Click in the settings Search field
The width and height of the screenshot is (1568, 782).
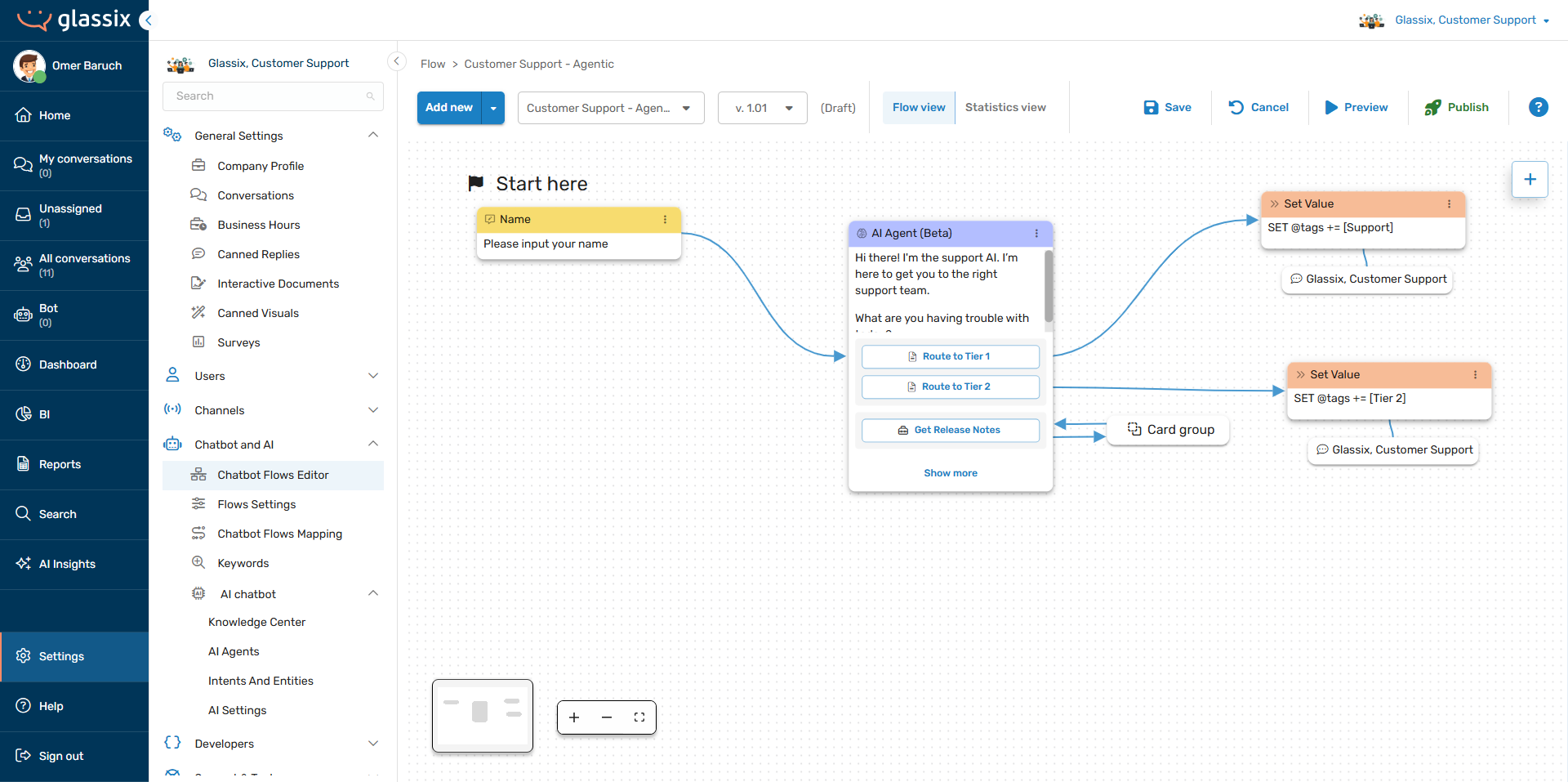273,96
